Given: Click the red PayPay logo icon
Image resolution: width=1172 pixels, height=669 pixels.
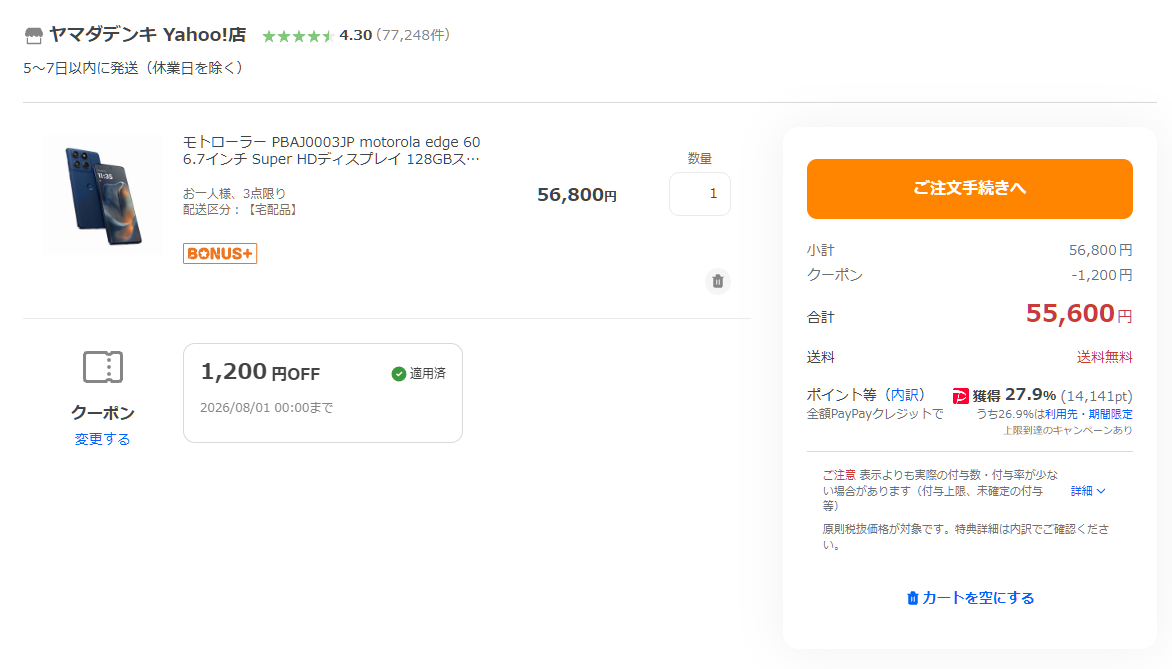Looking at the screenshot, I should tap(960, 396).
